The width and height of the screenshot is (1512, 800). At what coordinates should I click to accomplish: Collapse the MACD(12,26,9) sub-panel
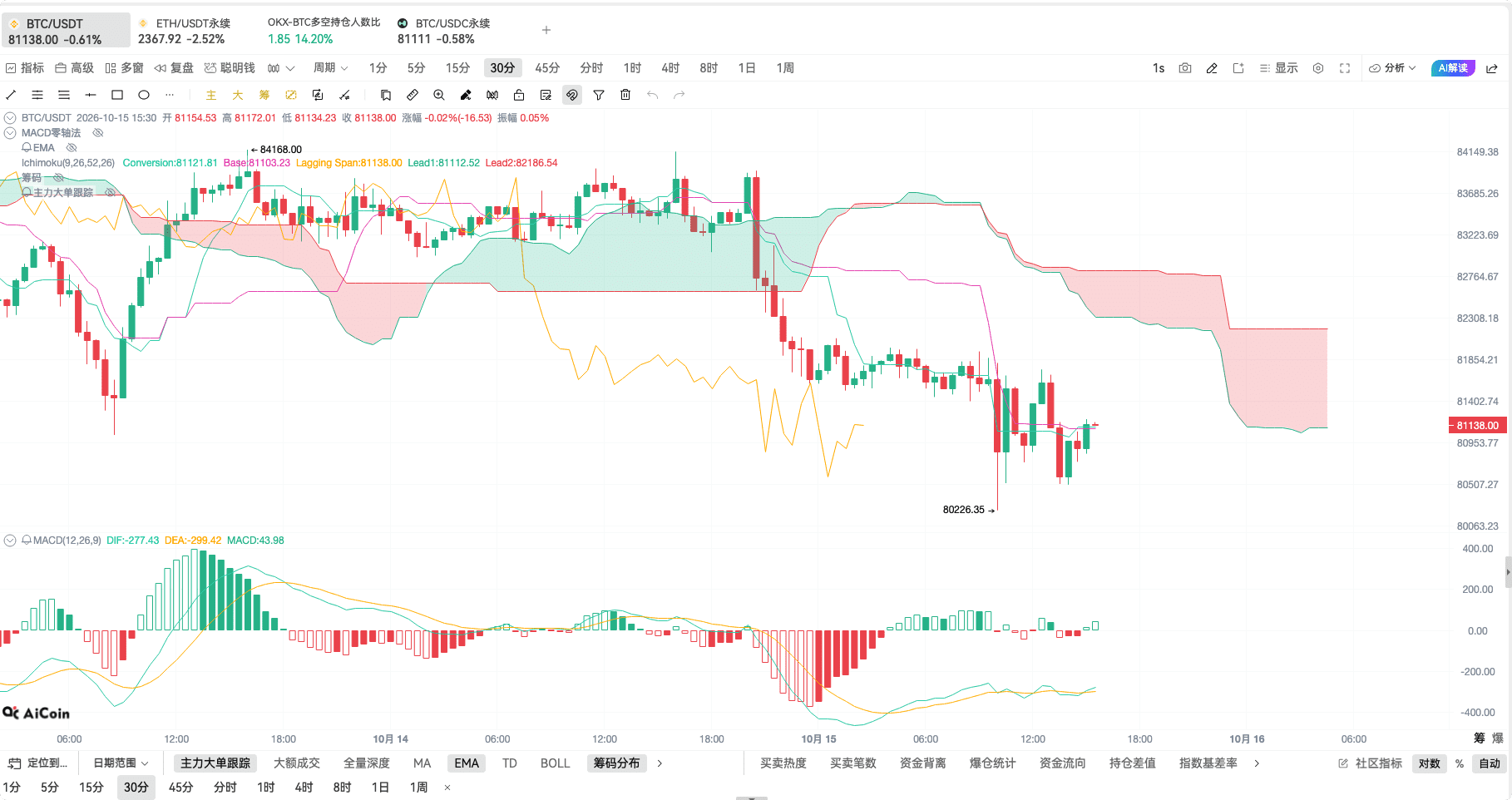click(11, 541)
